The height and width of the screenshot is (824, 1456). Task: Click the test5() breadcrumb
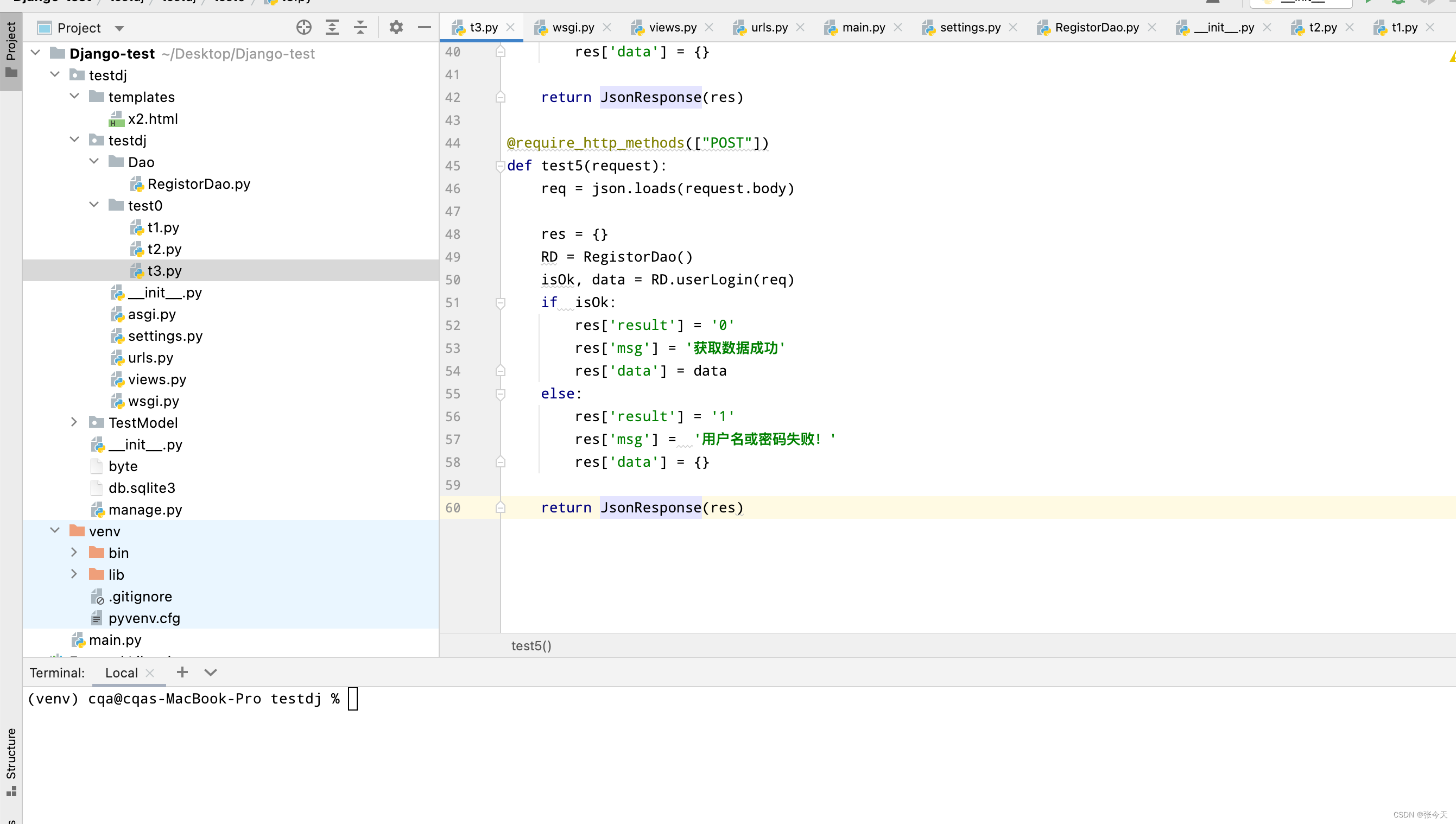[531, 645]
